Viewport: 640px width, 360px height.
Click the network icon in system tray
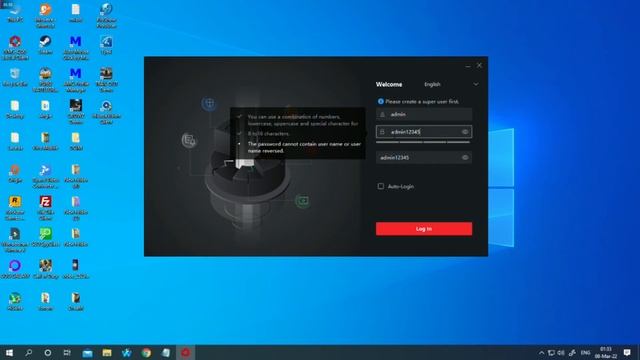(x=551, y=353)
